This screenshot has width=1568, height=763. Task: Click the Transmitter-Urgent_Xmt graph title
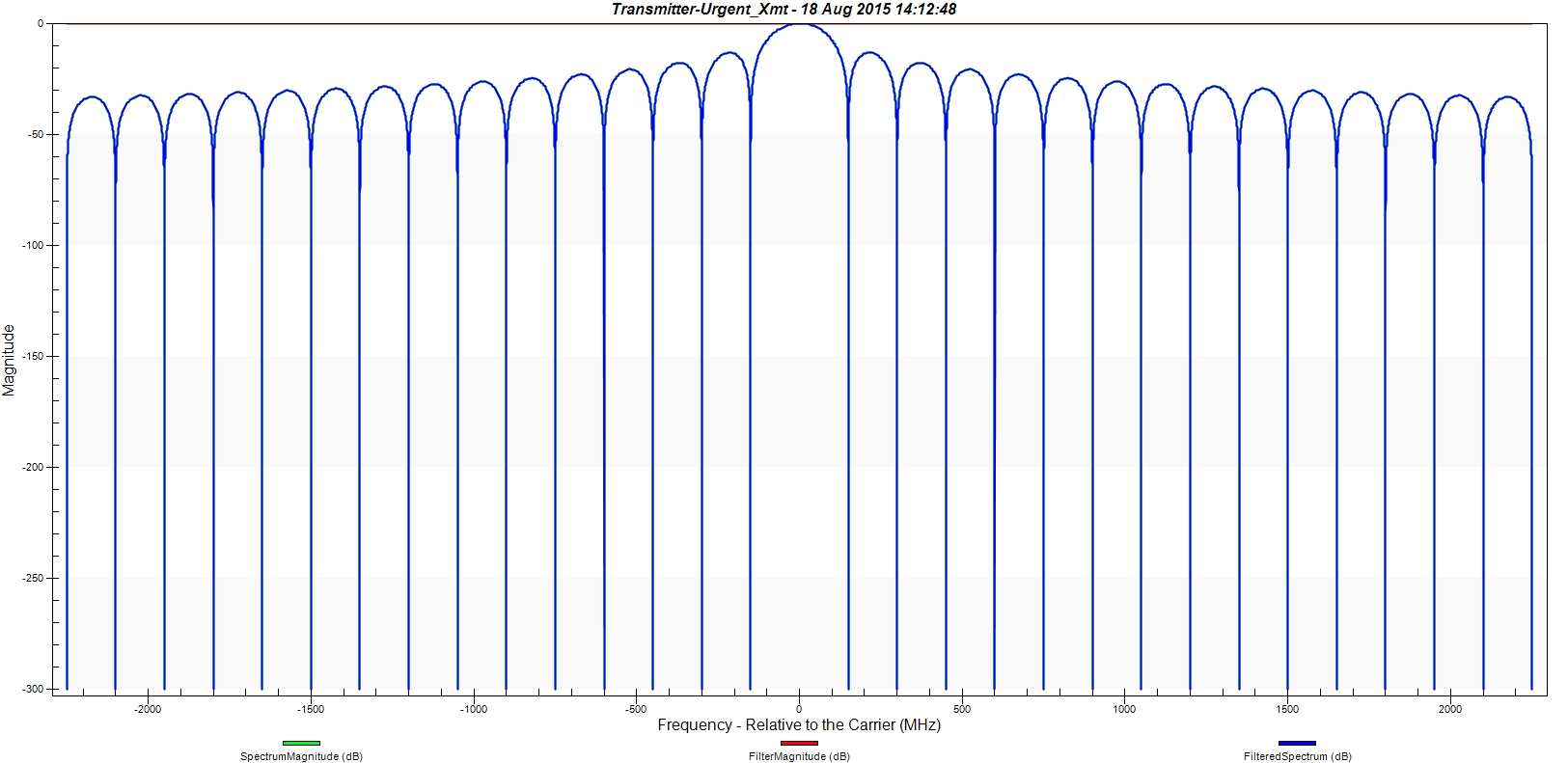coord(784,9)
